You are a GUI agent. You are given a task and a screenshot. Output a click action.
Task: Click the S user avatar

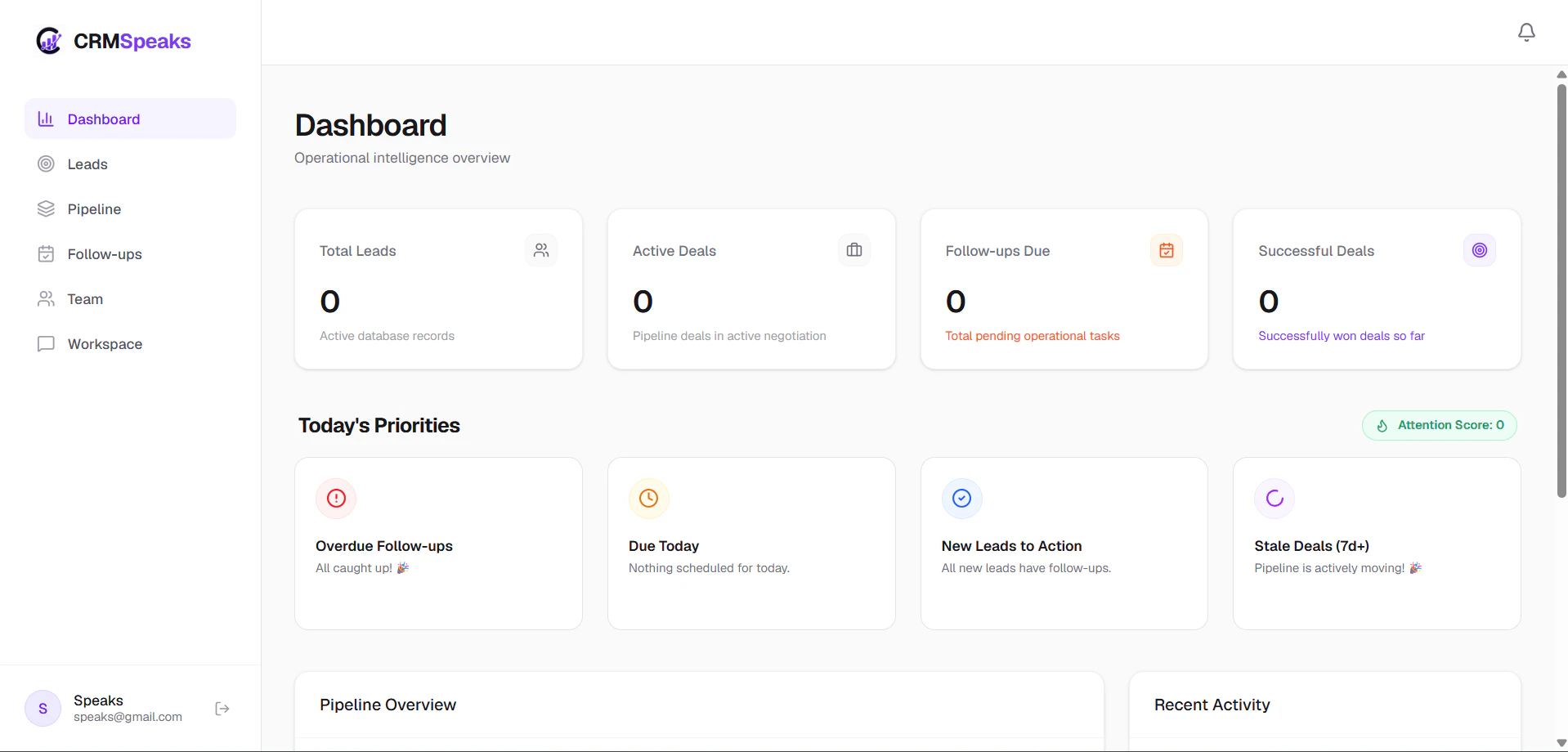click(x=43, y=709)
